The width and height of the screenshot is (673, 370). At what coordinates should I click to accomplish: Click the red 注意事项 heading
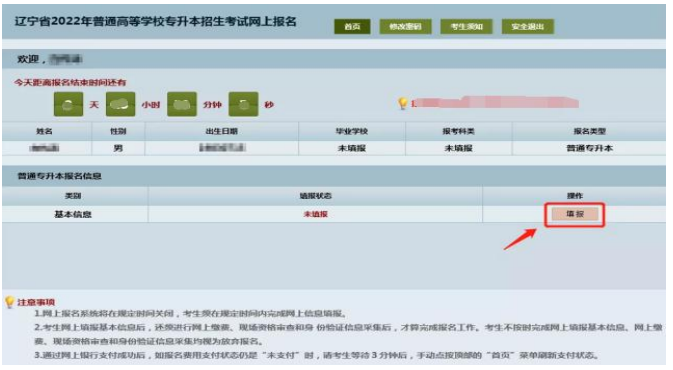tap(36, 302)
